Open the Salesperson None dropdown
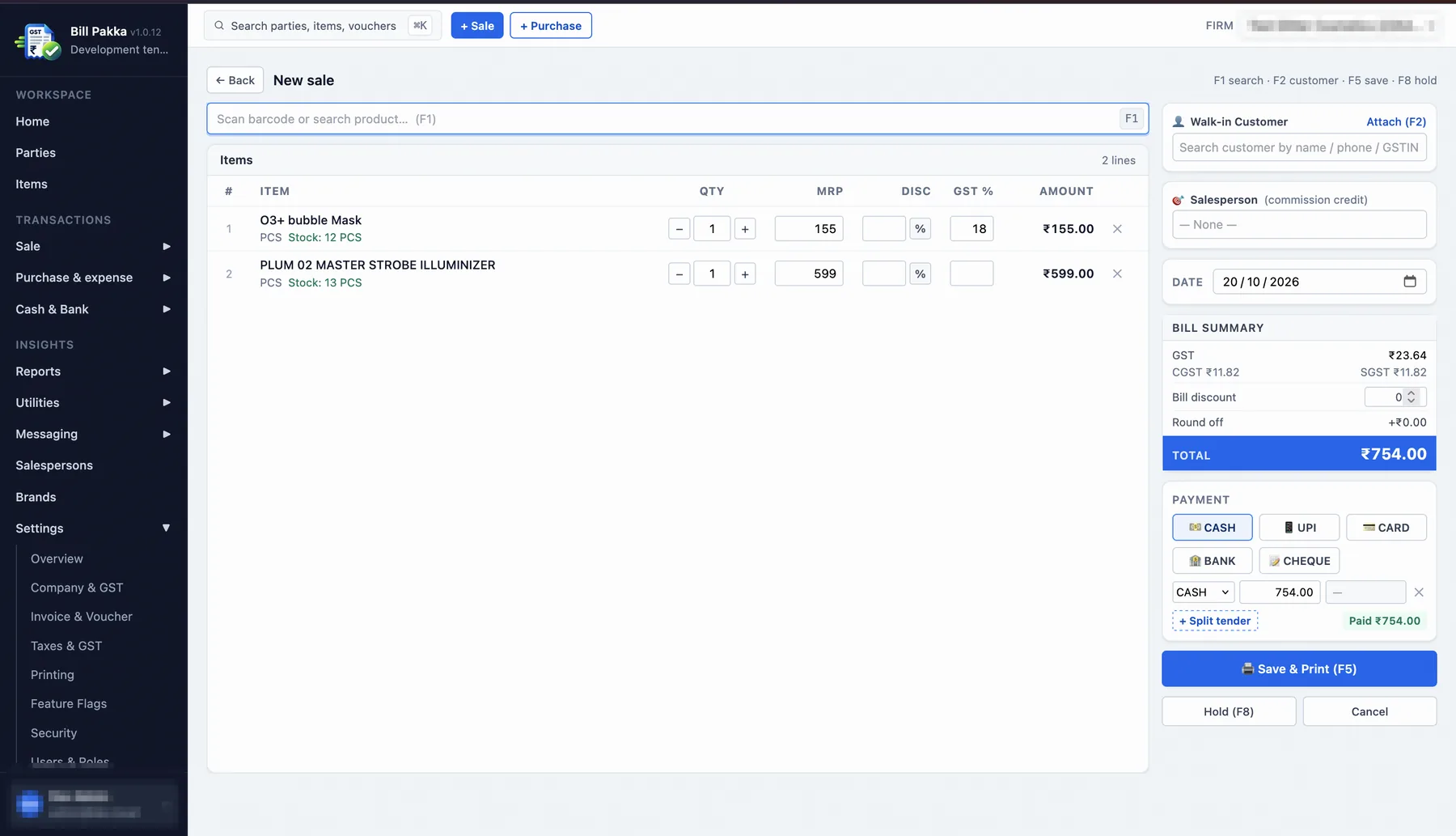 (x=1299, y=225)
